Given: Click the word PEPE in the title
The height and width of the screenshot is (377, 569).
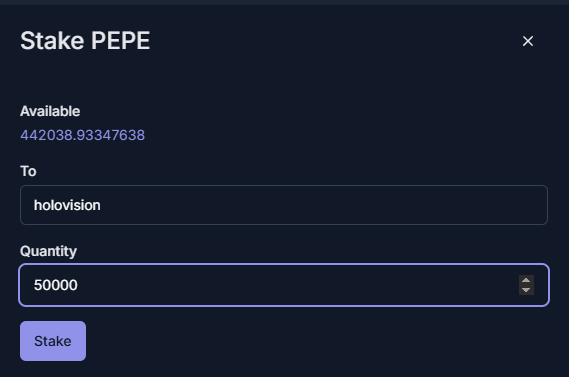Looking at the screenshot, I should [x=120, y=40].
